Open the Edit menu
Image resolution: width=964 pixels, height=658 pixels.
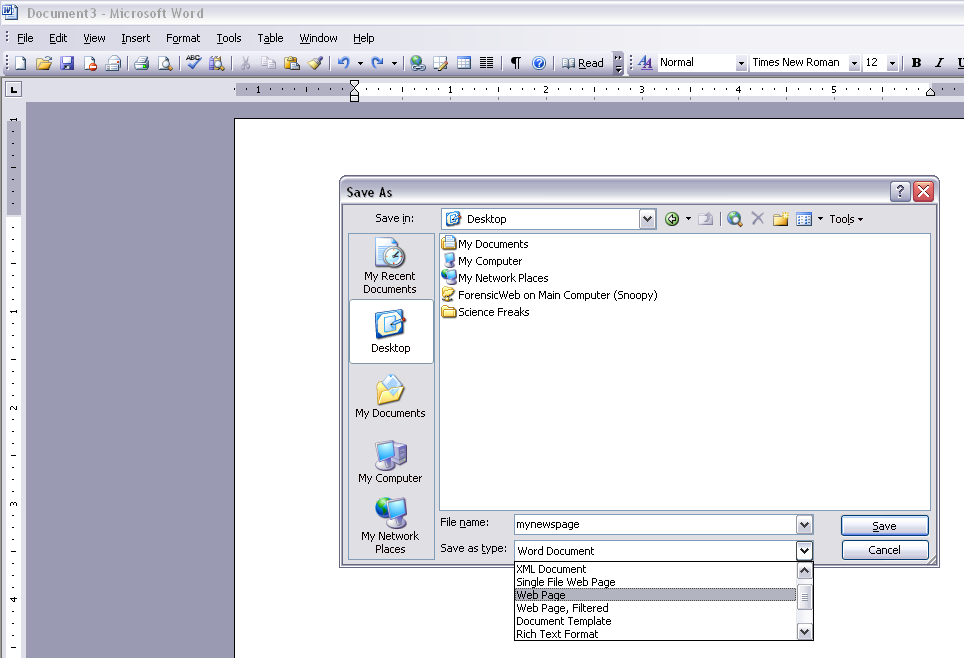click(58, 38)
